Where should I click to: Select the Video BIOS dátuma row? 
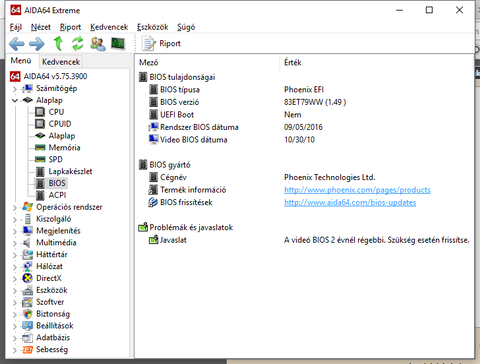point(304,140)
